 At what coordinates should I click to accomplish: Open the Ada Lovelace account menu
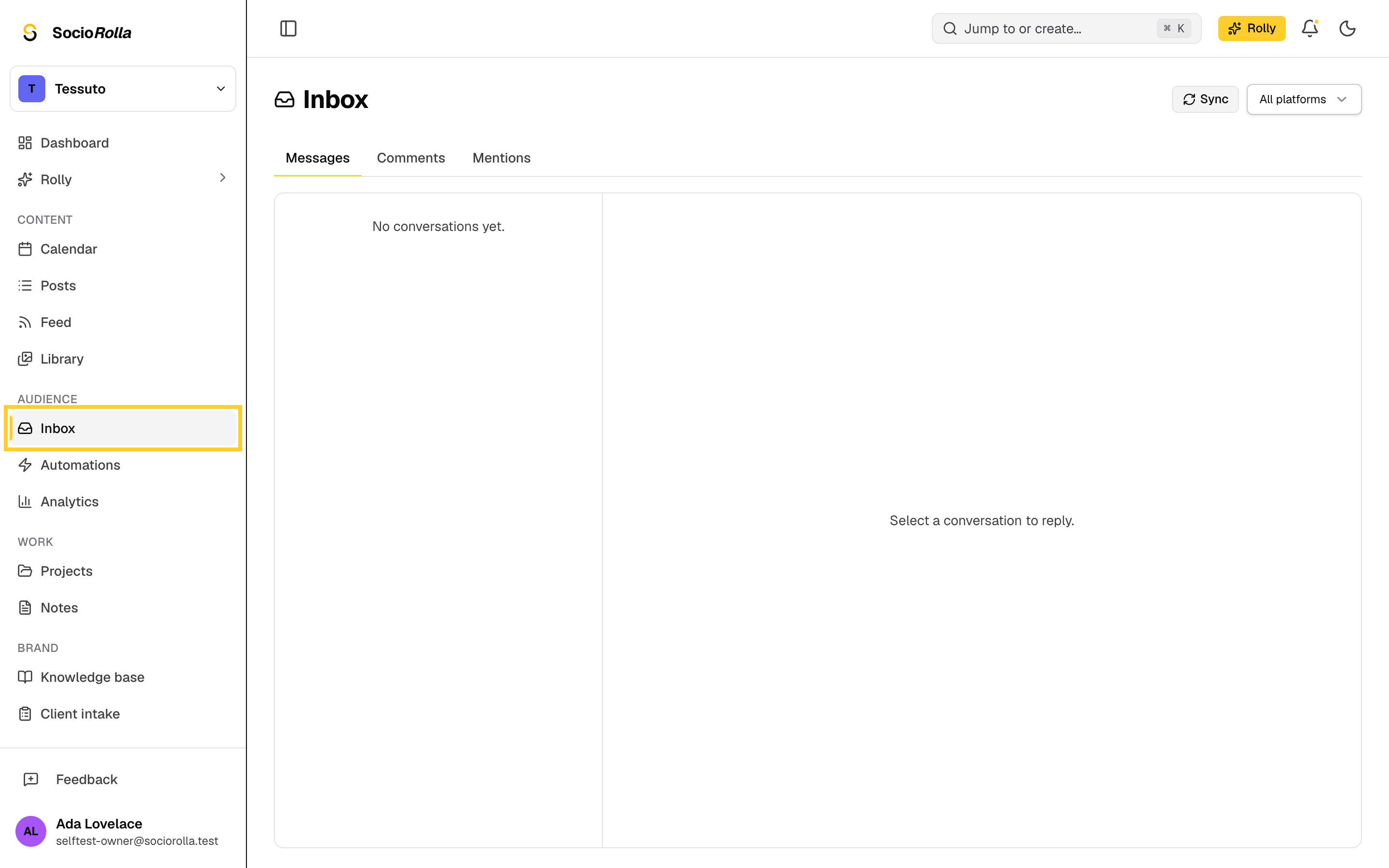pos(123,831)
